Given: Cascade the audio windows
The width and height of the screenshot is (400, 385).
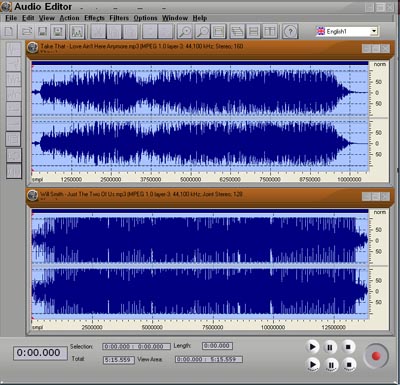Looking at the screenshot, I should [x=237, y=32].
